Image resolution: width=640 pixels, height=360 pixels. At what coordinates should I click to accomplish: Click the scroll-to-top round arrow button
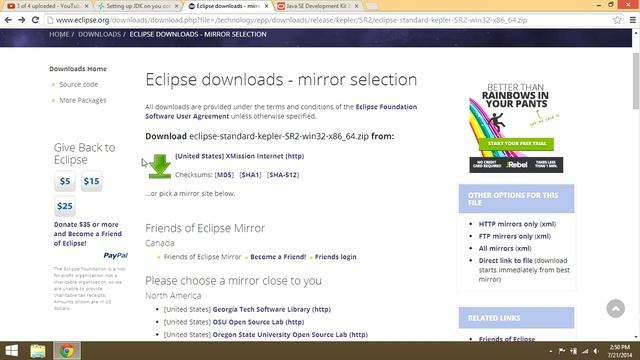616,308
